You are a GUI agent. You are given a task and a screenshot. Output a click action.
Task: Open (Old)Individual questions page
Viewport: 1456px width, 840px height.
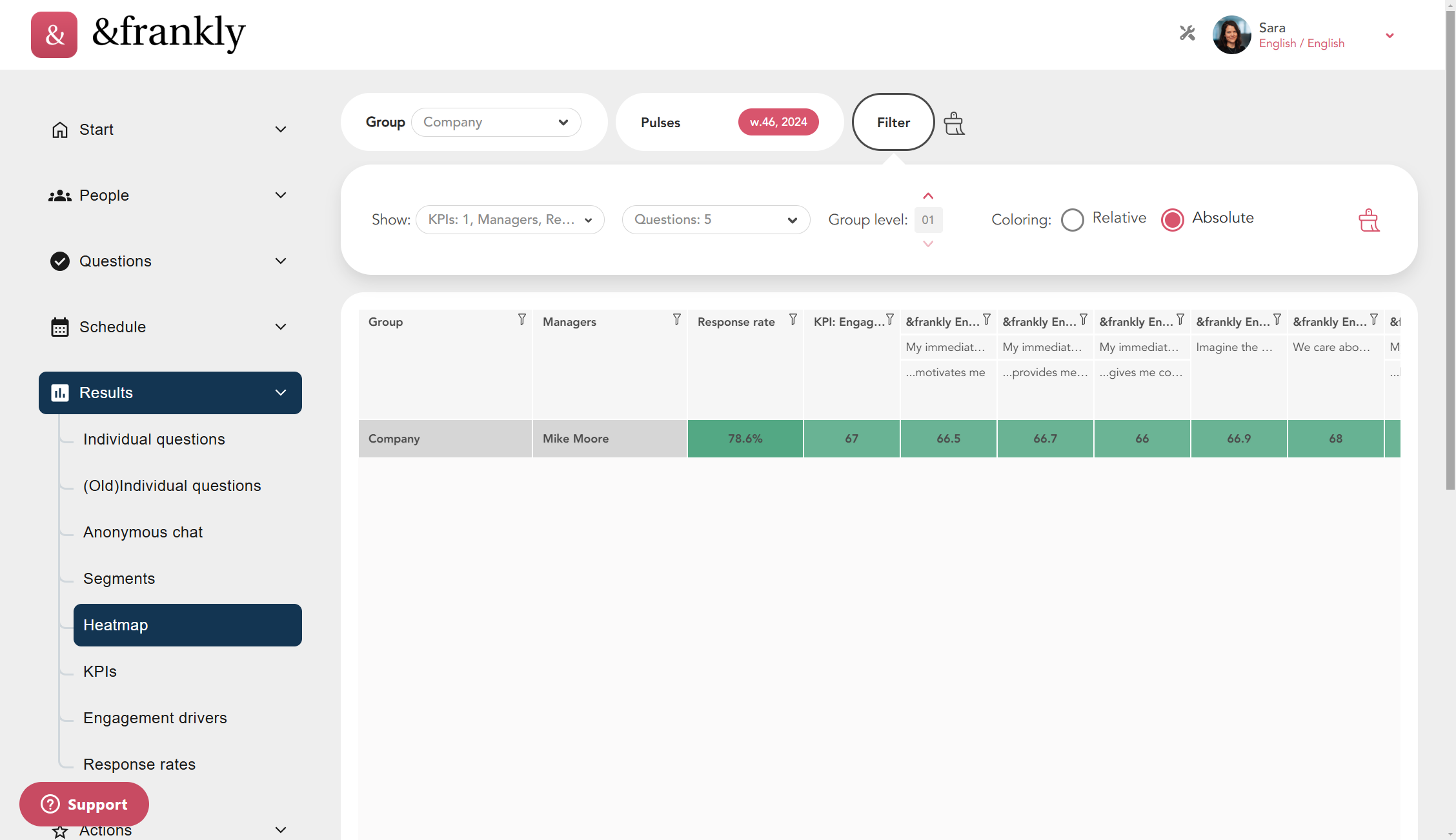pyautogui.click(x=172, y=486)
